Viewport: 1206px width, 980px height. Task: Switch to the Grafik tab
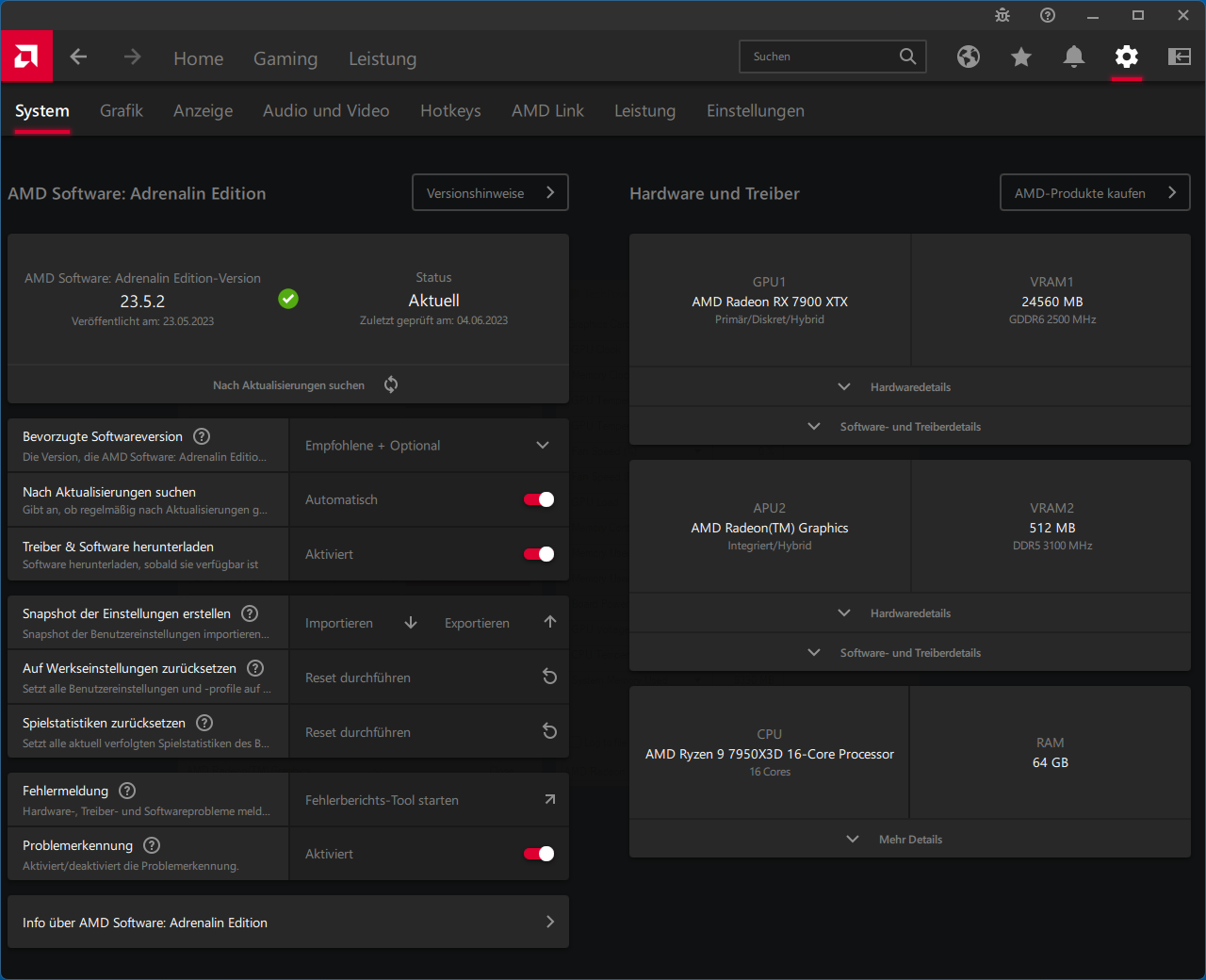click(x=122, y=111)
